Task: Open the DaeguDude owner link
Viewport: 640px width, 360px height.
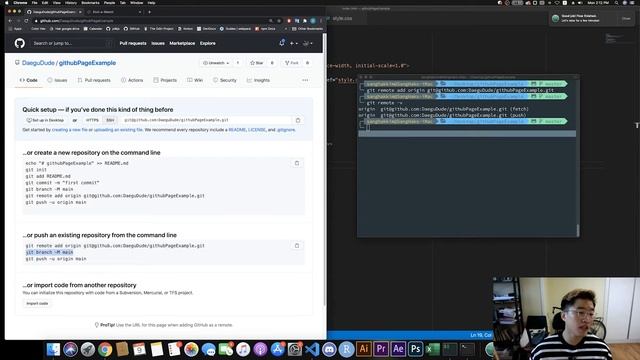Action: click(x=38, y=63)
